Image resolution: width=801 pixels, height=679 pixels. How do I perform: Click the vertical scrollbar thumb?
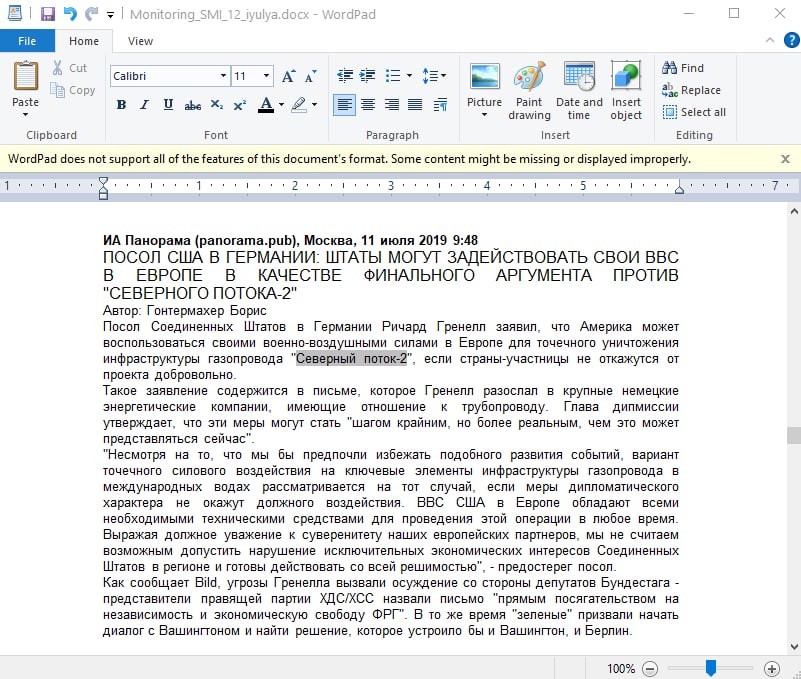point(794,435)
